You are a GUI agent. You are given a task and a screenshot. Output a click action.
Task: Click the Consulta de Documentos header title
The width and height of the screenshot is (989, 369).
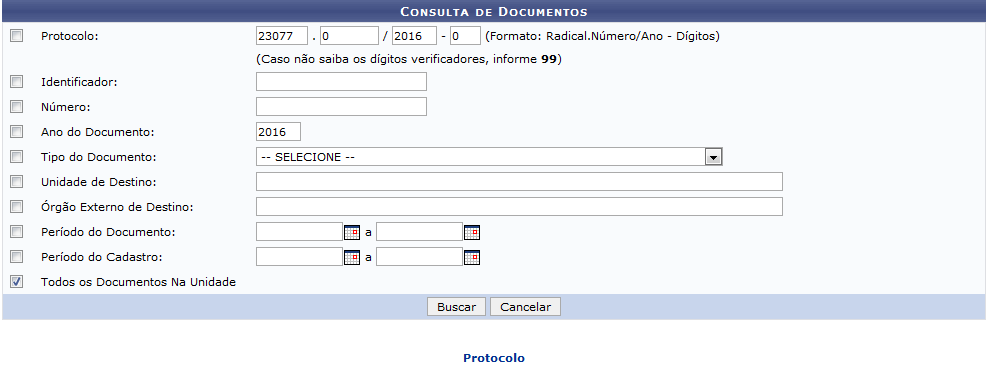[x=494, y=12]
